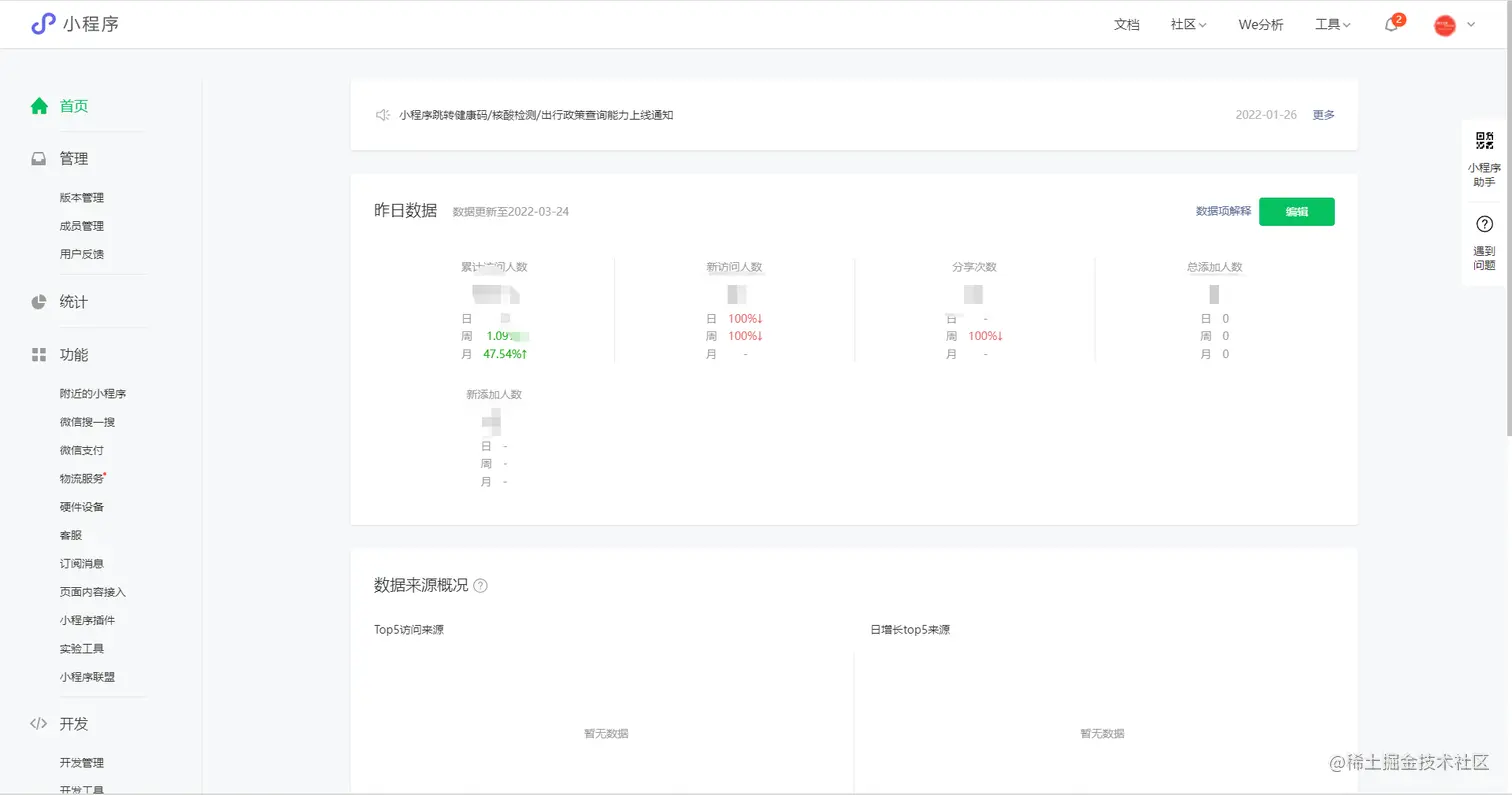The image size is (1512, 795).
Task: Click the red account avatar
Action: (1444, 25)
